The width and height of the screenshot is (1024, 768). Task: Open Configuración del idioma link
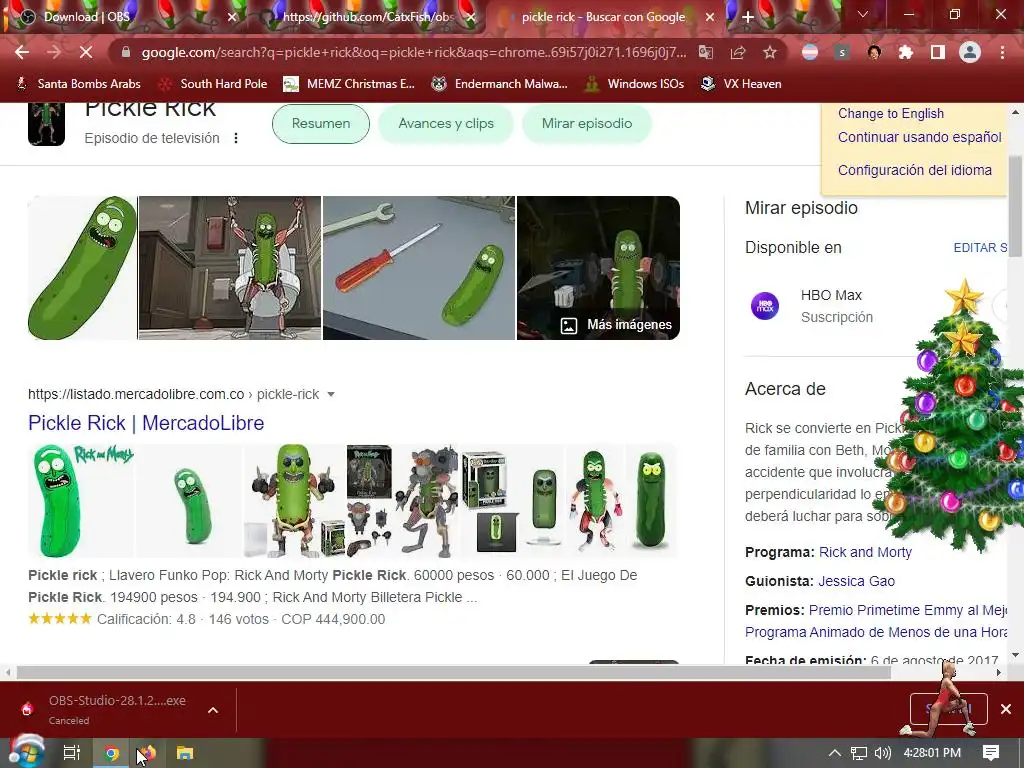click(915, 170)
